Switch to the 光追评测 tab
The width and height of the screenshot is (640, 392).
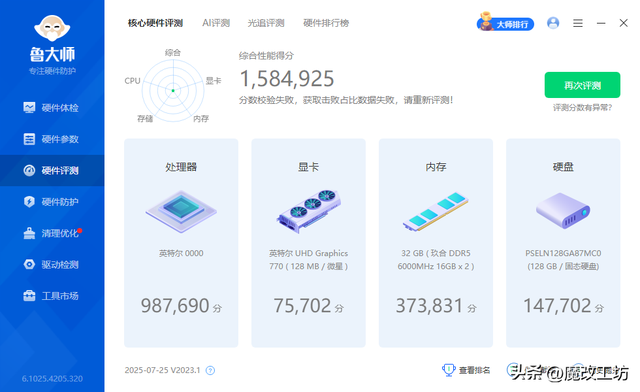tap(266, 23)
